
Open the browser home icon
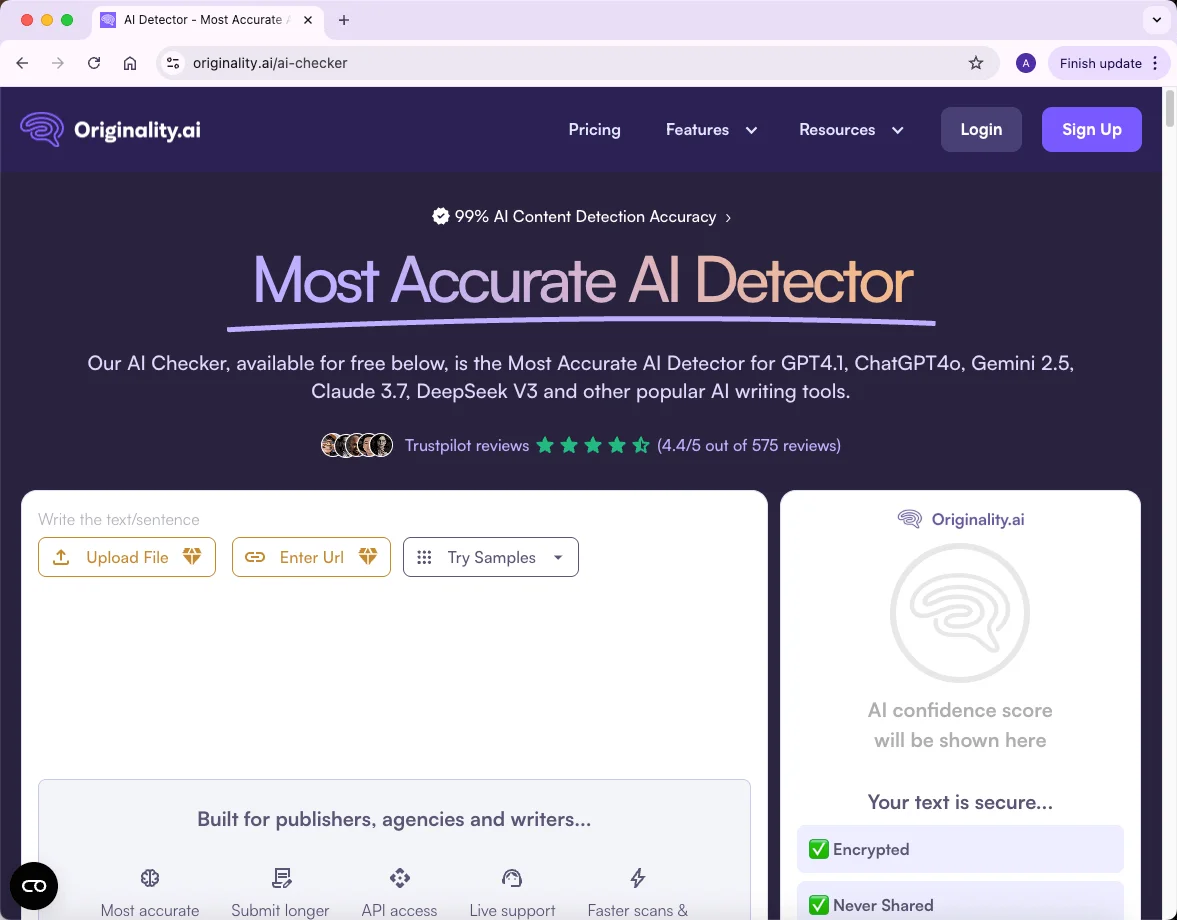pos(130,63)
